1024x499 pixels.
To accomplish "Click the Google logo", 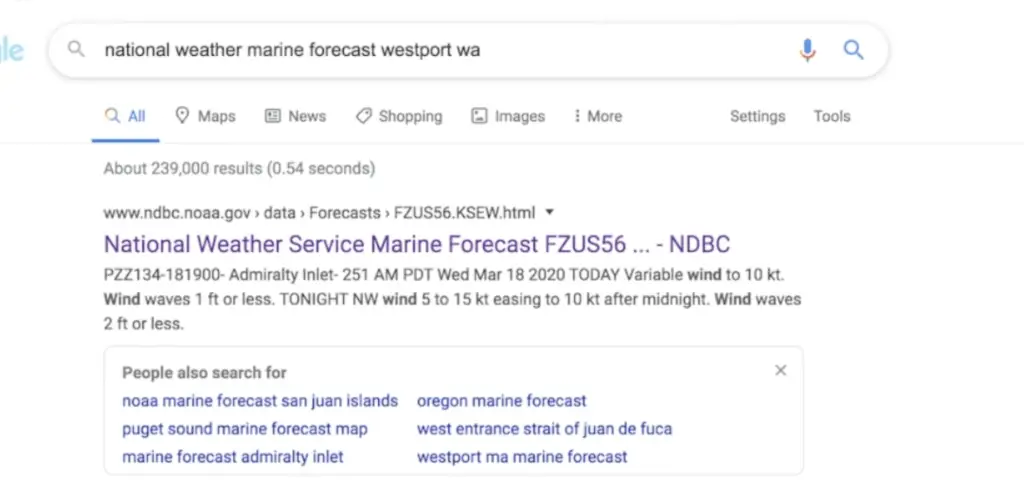I will pos(12,51).
